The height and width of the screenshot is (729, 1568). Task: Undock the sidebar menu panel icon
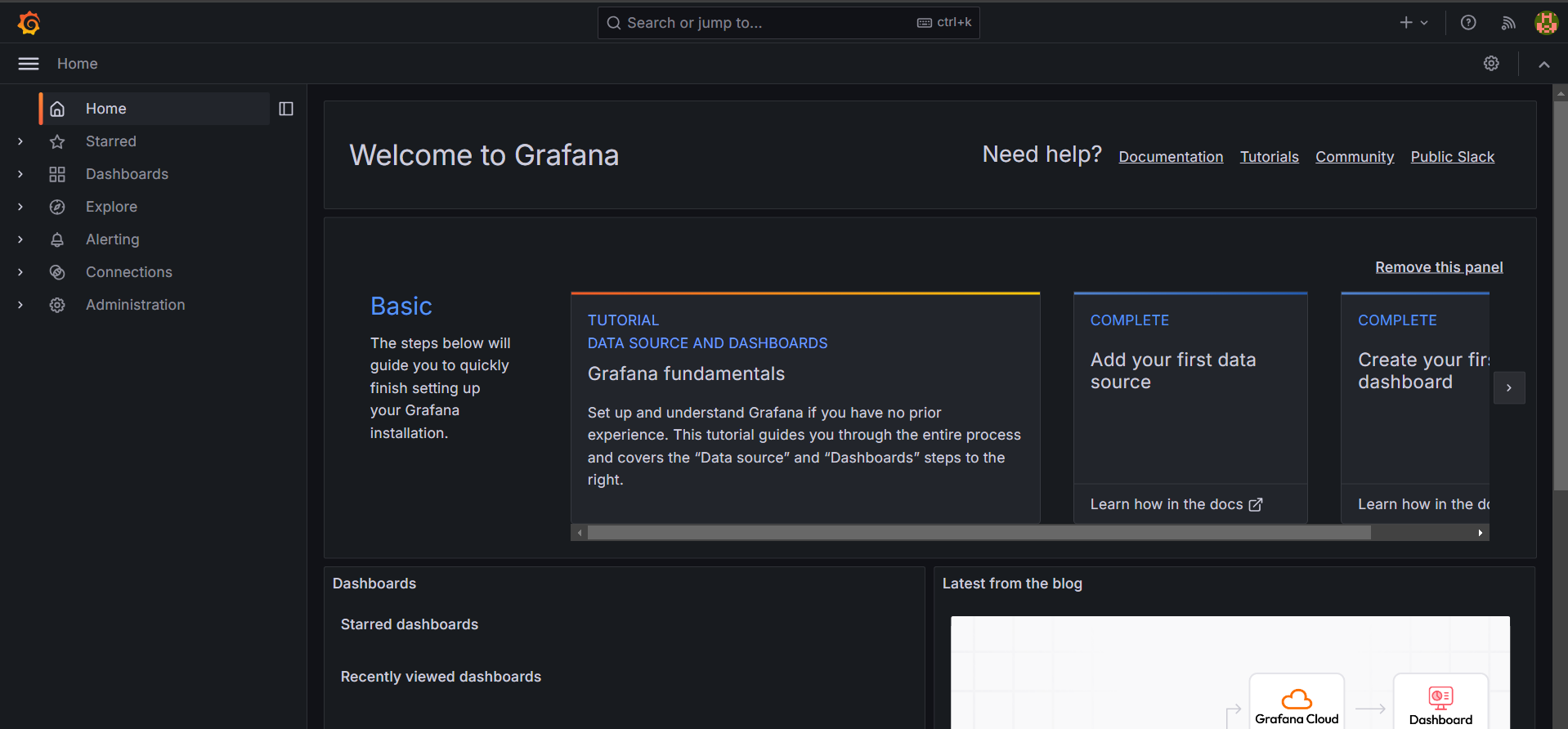[x=286, y=109]
